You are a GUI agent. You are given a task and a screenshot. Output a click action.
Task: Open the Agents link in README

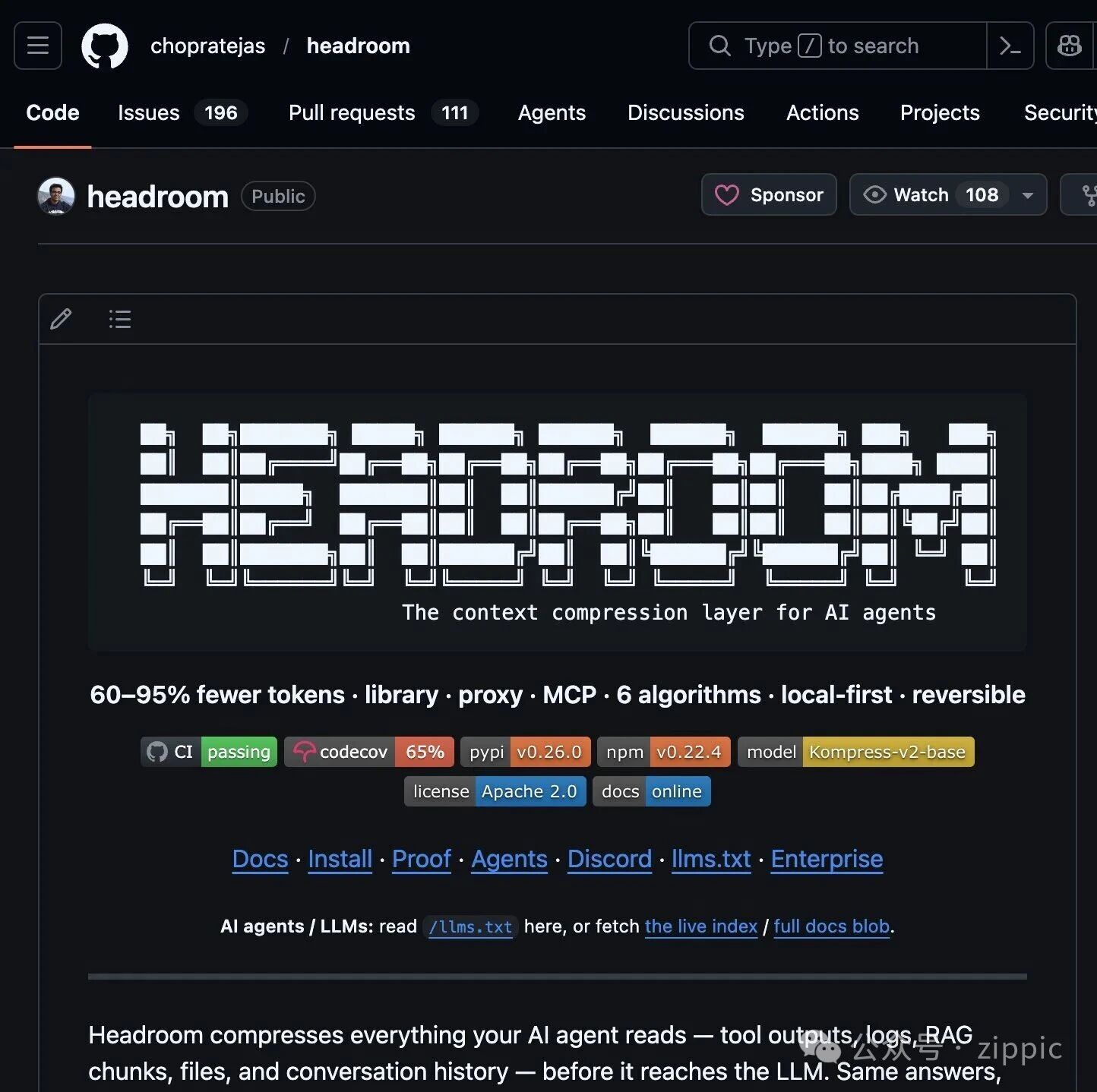coord(510,859)
